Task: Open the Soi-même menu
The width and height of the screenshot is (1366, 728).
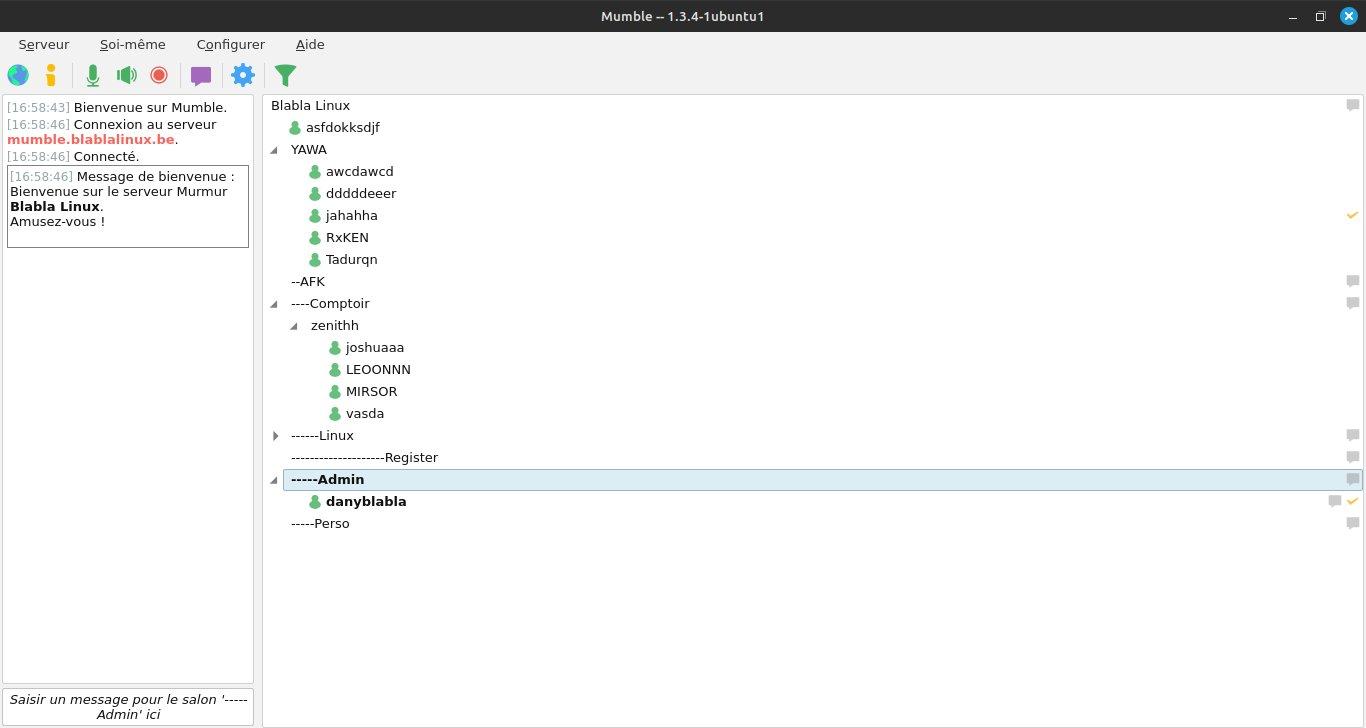Action: [133, 44]
